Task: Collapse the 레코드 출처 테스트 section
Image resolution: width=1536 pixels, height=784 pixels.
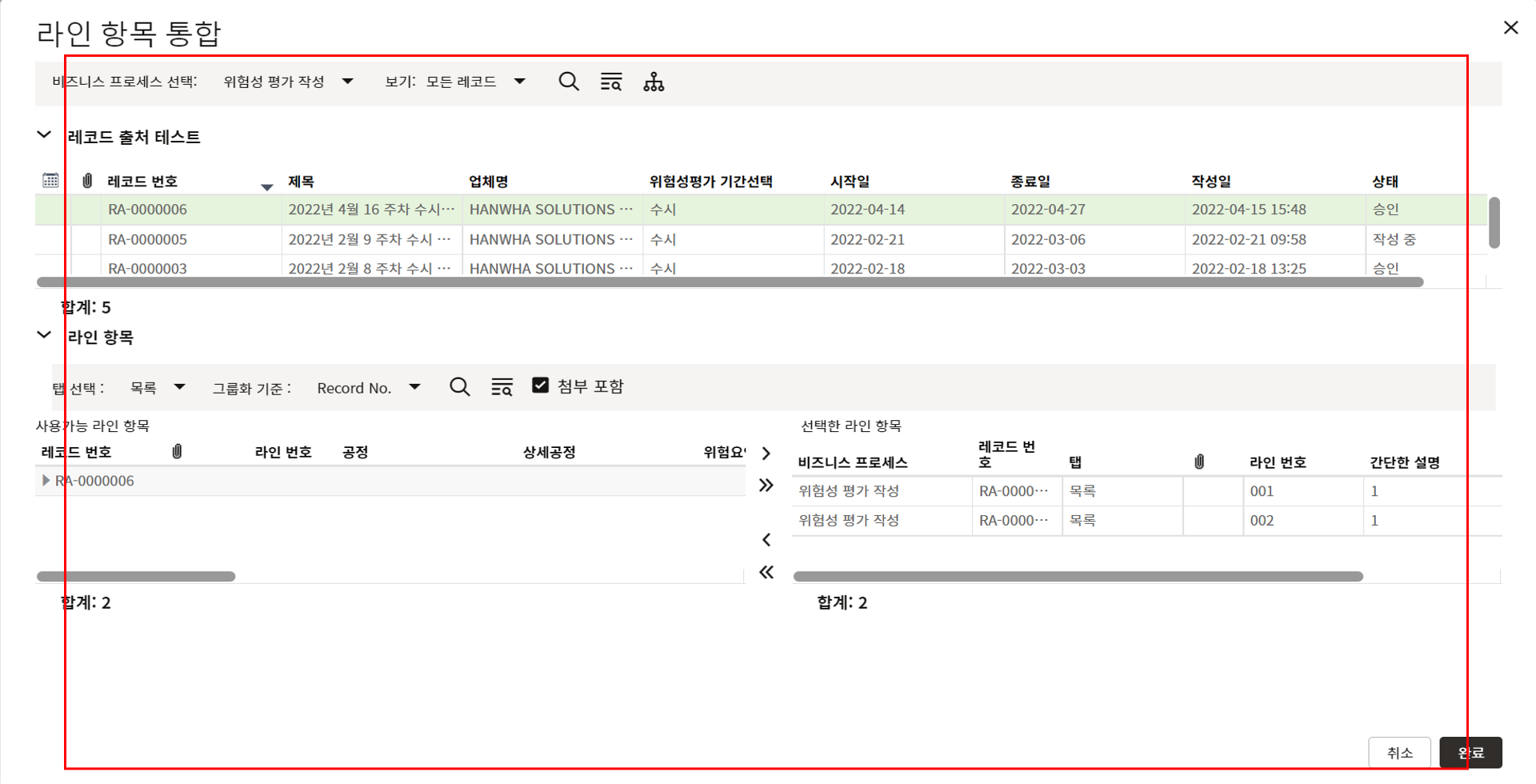Action: [x=44, y=135]
